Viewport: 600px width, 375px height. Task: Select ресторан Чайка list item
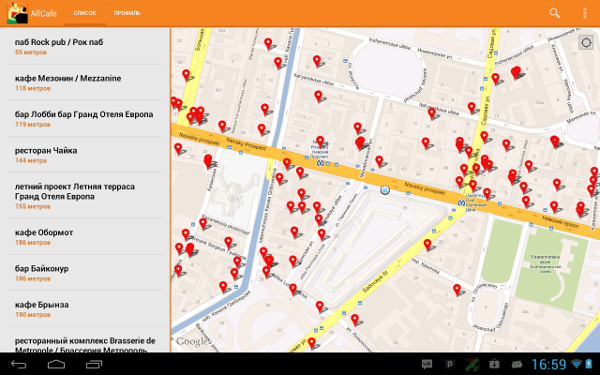coord(86,155)
